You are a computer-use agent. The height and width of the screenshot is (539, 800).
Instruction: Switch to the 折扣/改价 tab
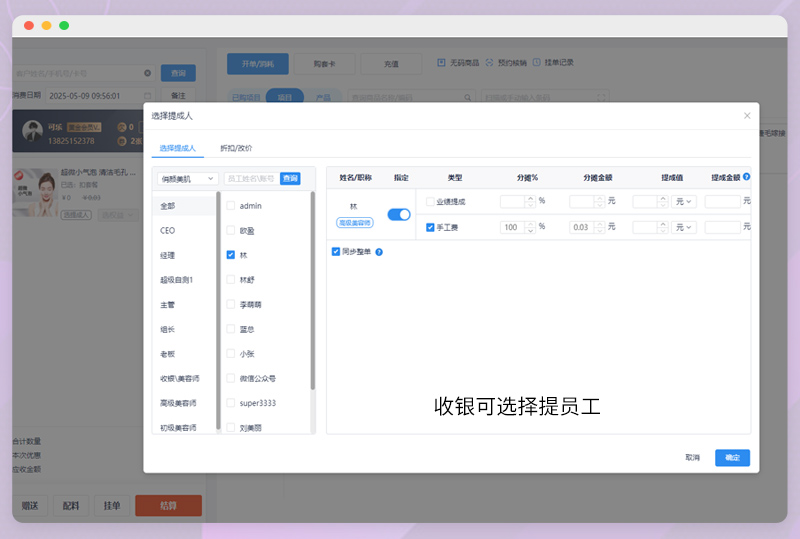click(x=236, y=148)
